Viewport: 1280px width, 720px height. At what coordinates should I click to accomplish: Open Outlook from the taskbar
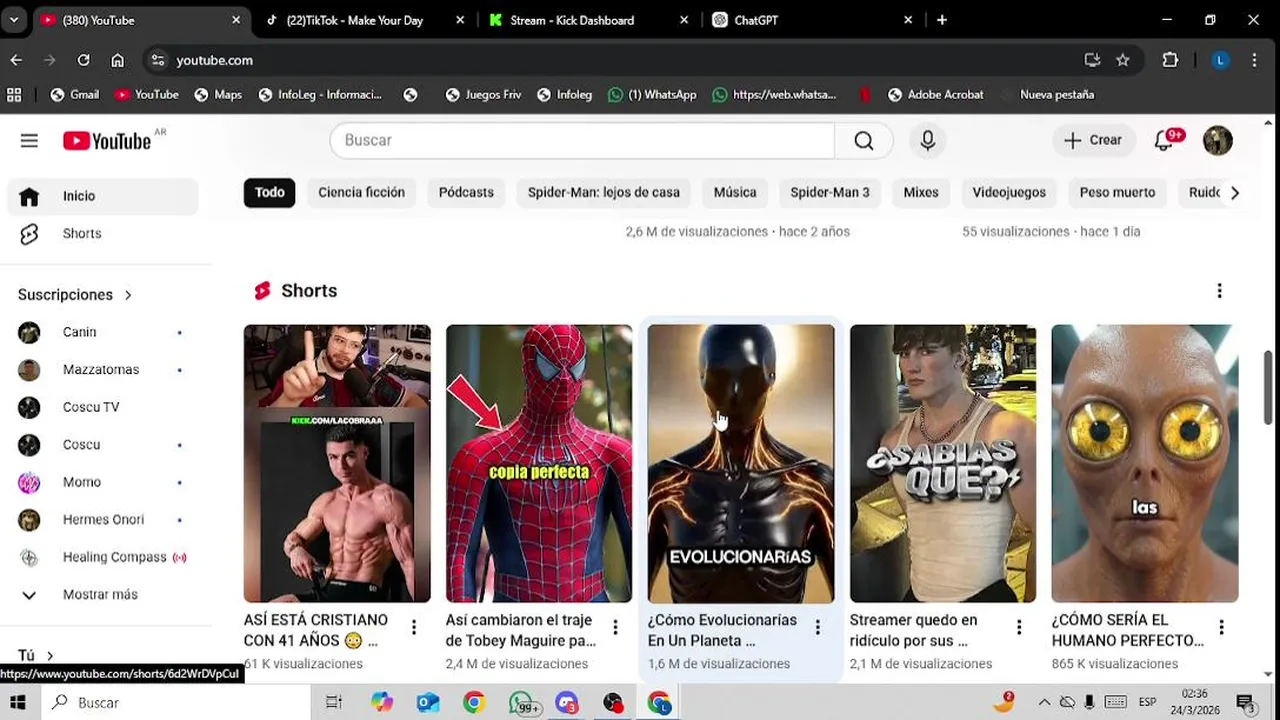click(x=428, y=703)
